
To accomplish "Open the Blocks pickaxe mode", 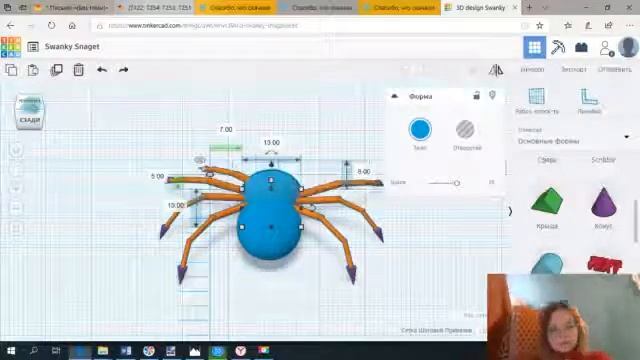I will click(x=558, y=47).
